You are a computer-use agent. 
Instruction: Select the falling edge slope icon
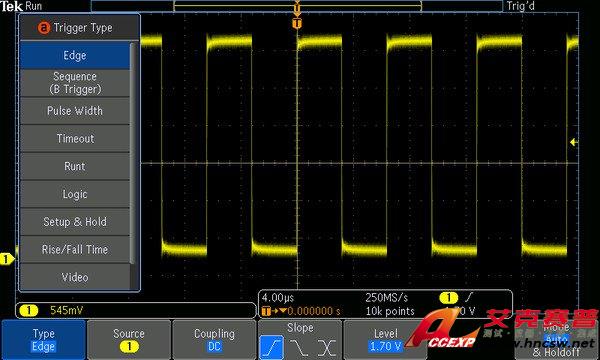click(x=299, y=347)
